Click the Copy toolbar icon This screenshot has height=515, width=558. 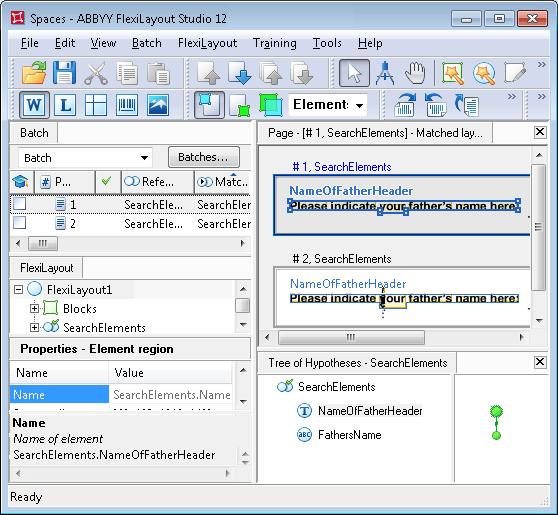coord(127,73)
